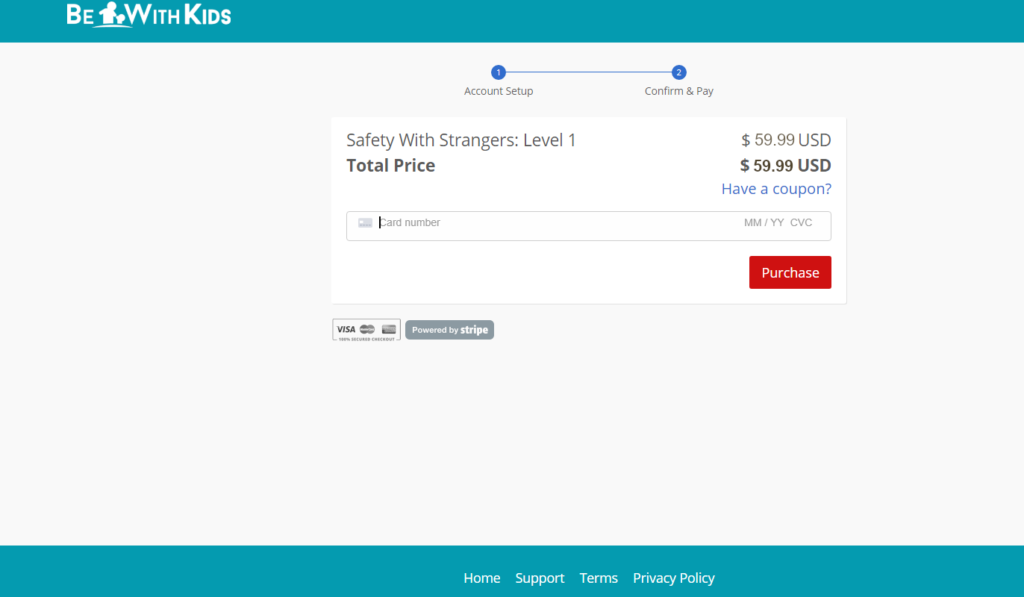The width and height of the screenshot is (1024, 597).
Task: Select the Account Setup step label
Action: [498, 91]
